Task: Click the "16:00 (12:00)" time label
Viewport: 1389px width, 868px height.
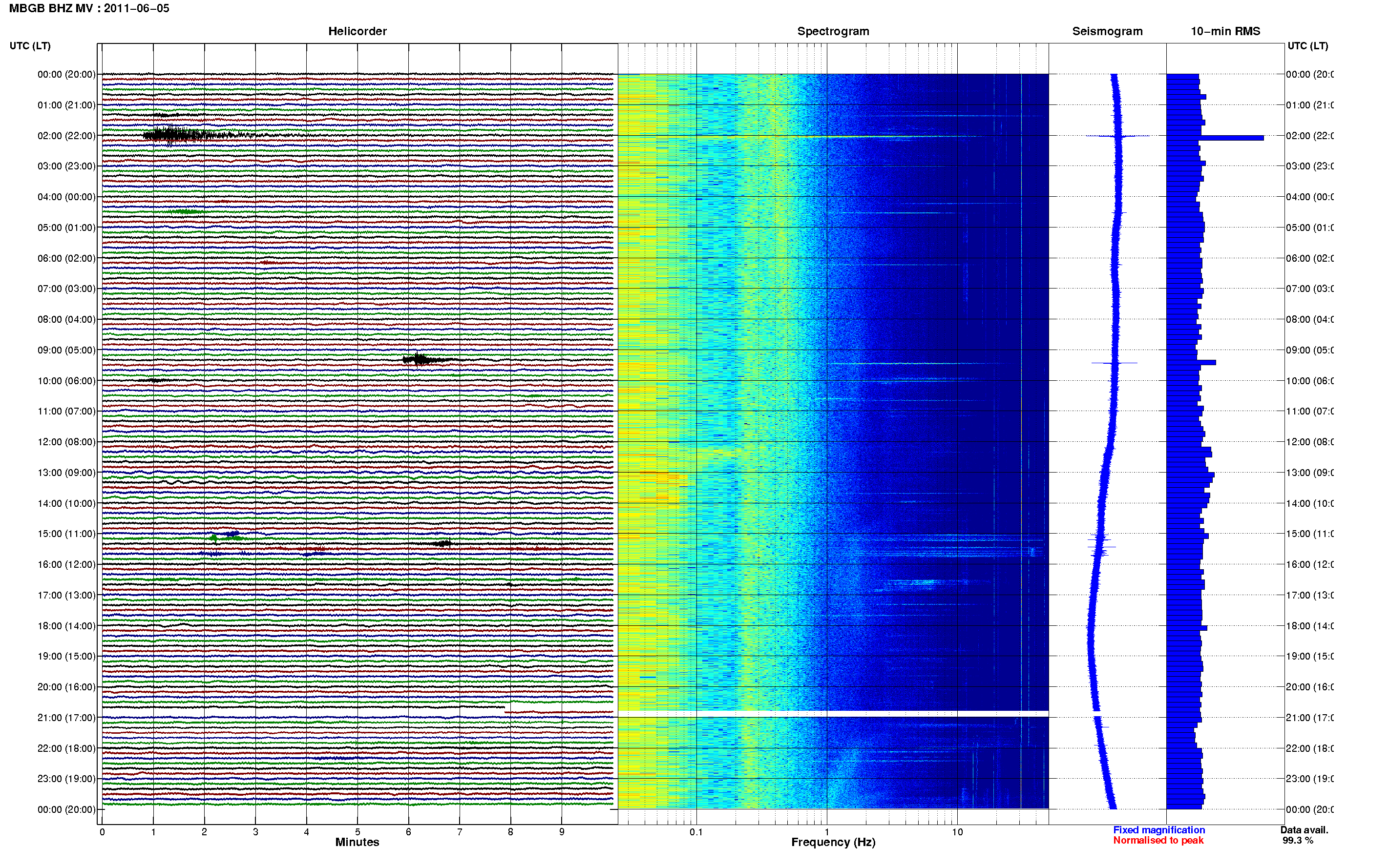Action: point(66,564)
